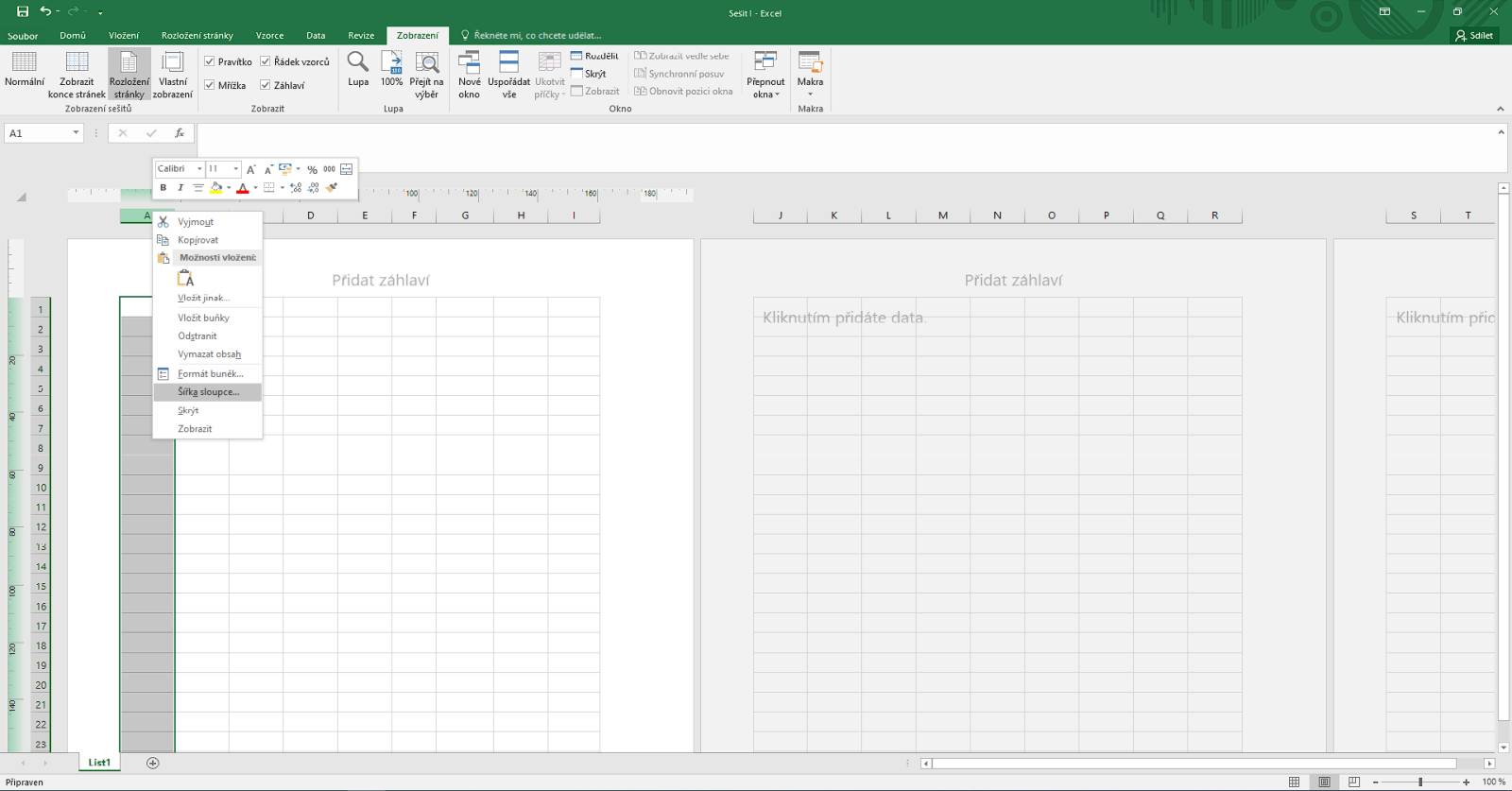Uncheck the Pravítko checkbox
The image size is (1512, 791).
210,61
